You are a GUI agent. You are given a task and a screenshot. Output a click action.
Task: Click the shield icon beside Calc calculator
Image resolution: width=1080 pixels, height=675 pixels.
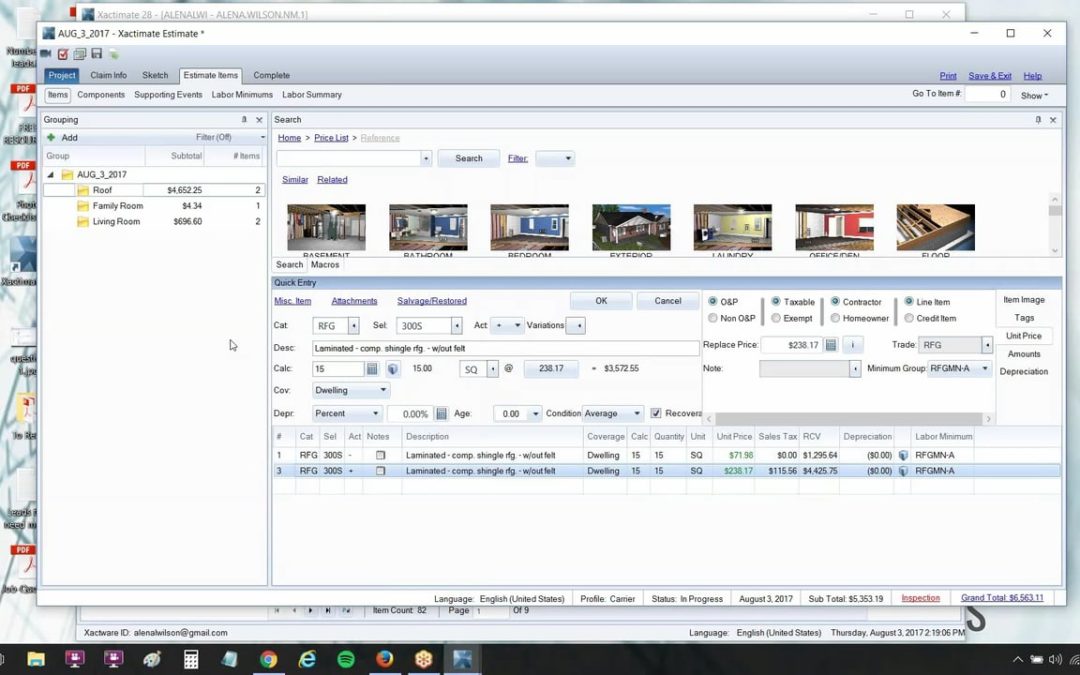(393, 369)
